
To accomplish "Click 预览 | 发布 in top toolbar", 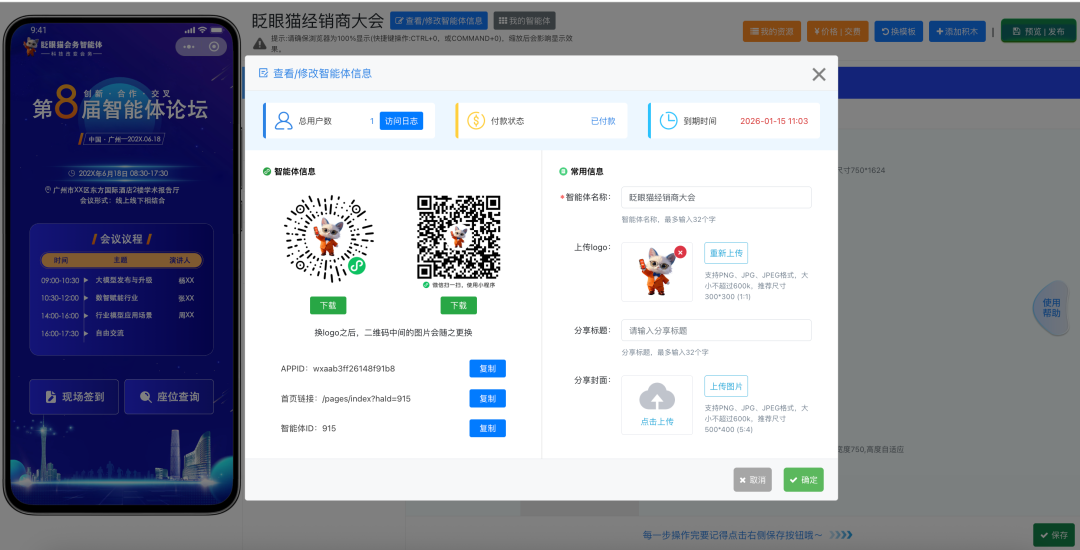I will pos(1038,31).
